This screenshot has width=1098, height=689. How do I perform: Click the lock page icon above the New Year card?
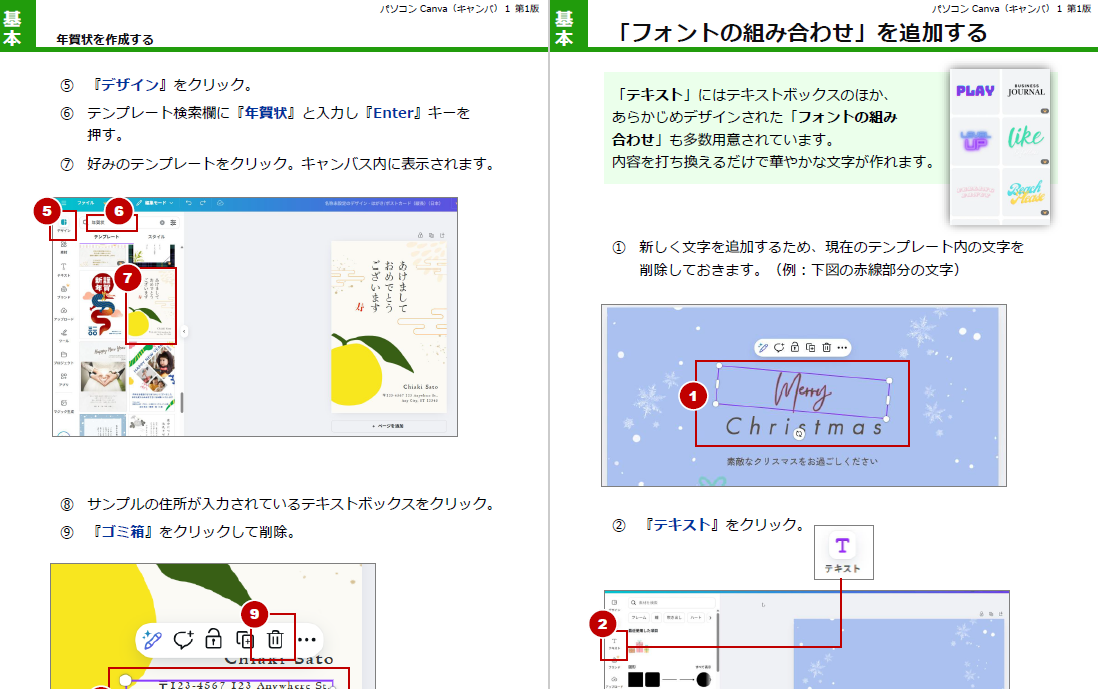click(420, 235)
